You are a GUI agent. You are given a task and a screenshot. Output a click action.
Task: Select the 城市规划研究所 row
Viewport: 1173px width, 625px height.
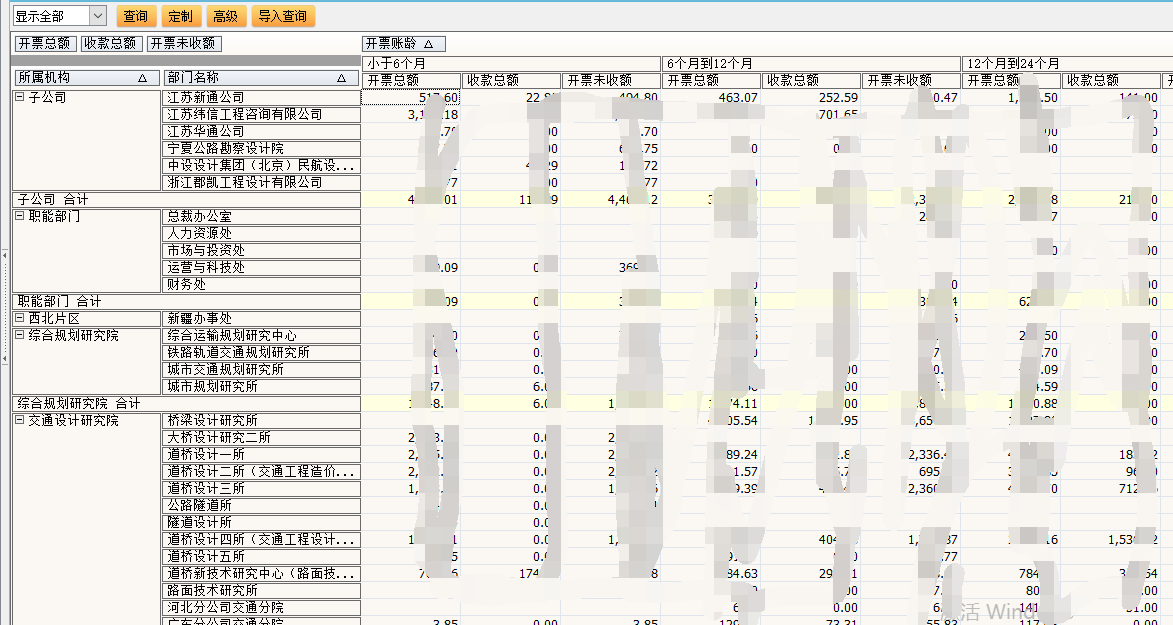point(261,386)
